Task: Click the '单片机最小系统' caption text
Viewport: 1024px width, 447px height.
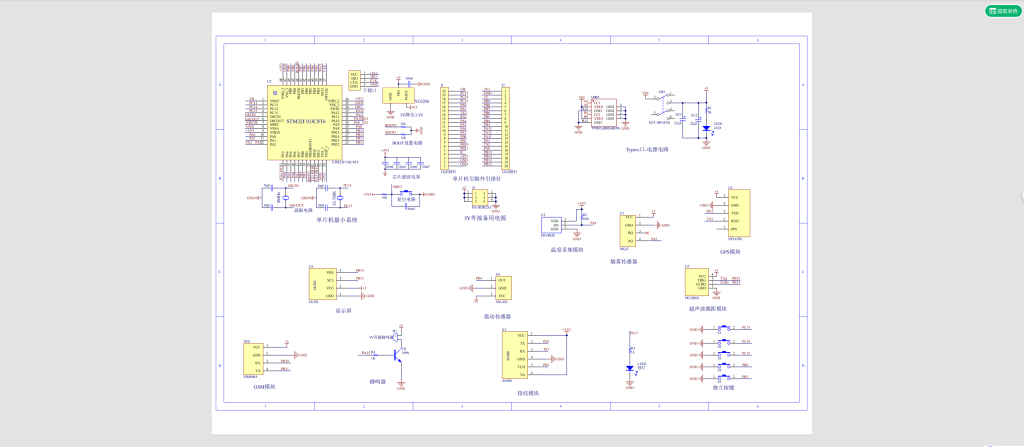Action: [337, 219]
